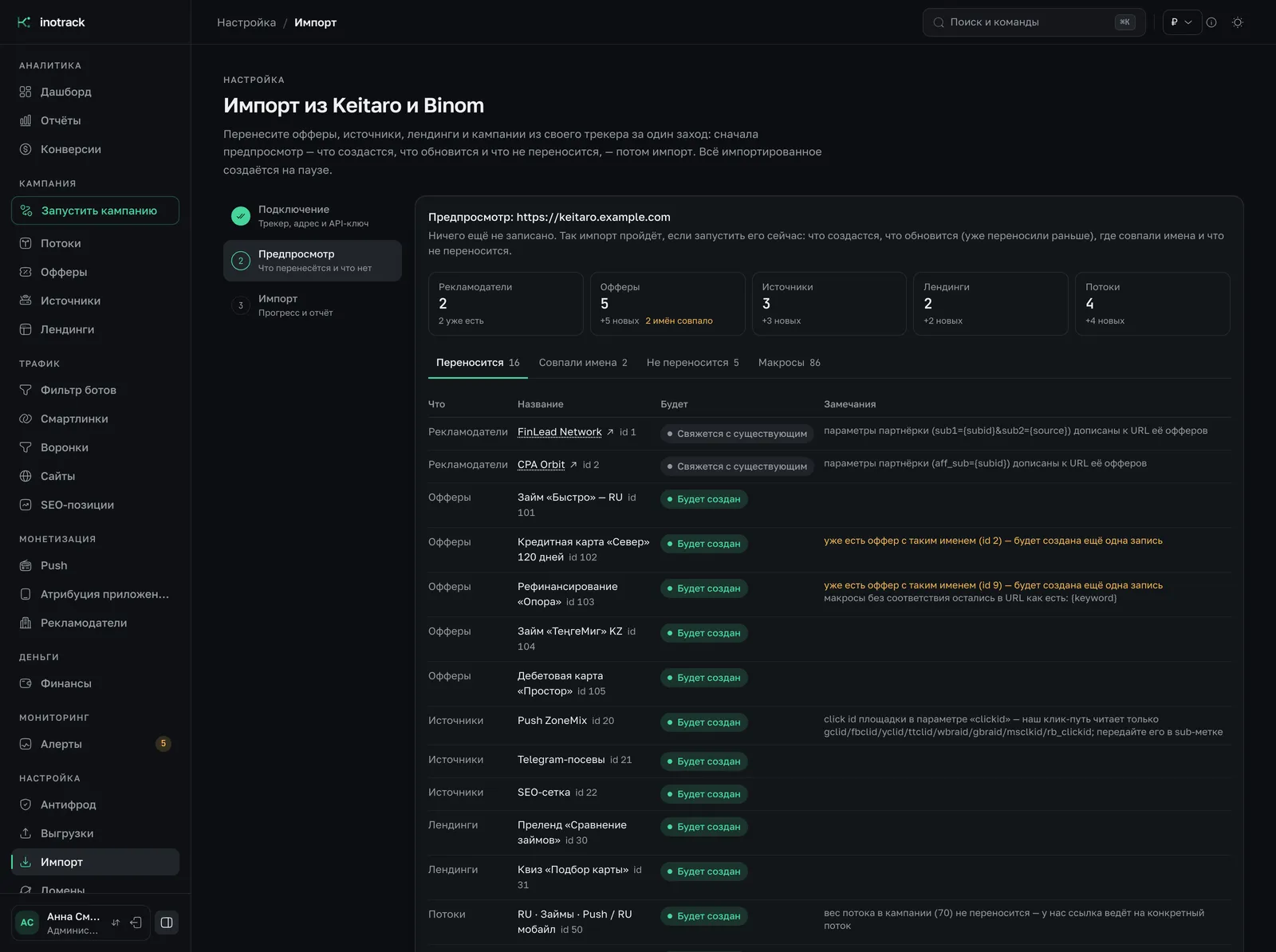Viewport: 1276px width, 952px height.
Task: Open Дашборд from sidebar icon
Action: pos(26,92)
